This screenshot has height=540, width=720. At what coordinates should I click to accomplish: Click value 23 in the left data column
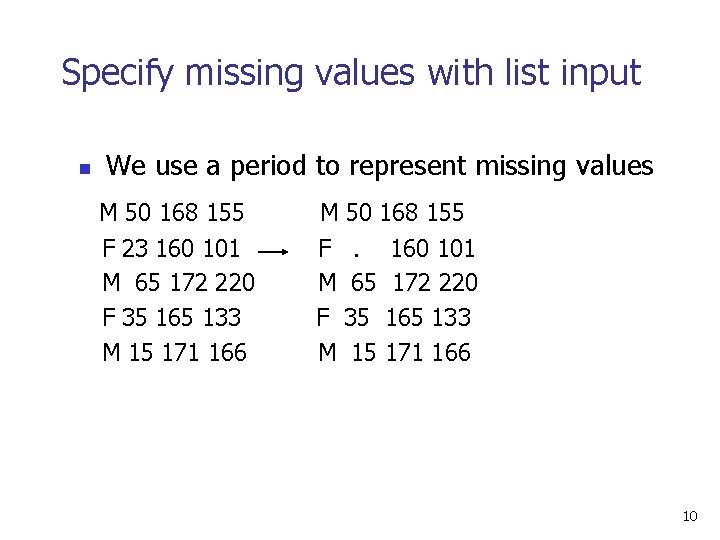[135, 248]
